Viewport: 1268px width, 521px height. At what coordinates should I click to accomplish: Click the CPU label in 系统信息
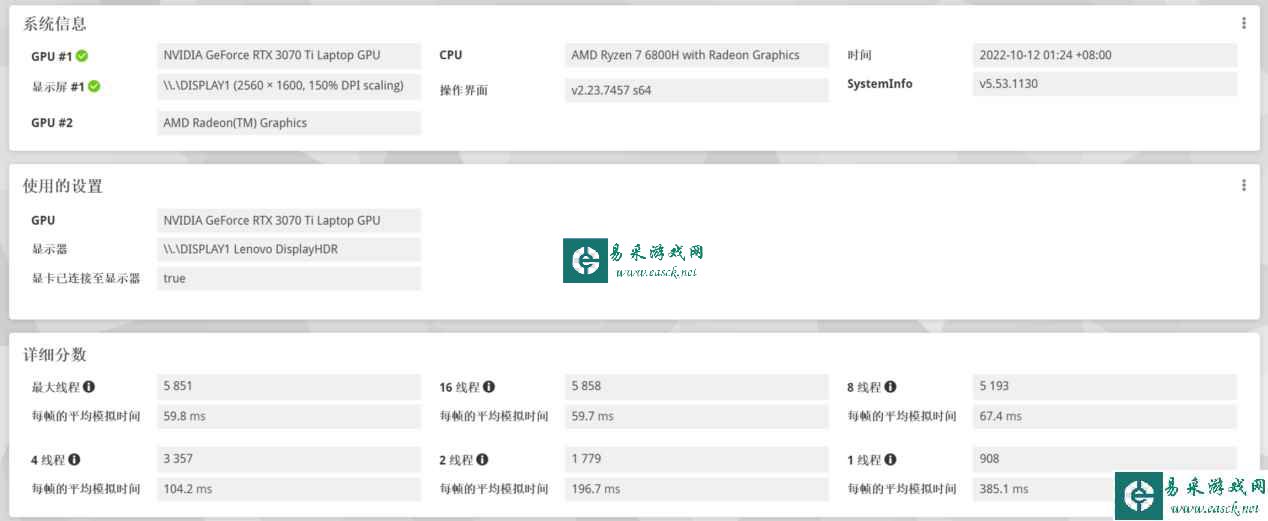point(451,55)
